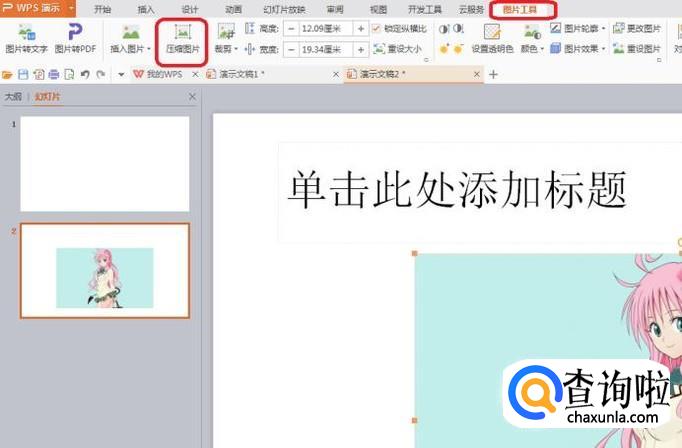Increase height with the plus stepper
Image resolution: width=682 pixels, height=448 pixels.
point(361,29)
